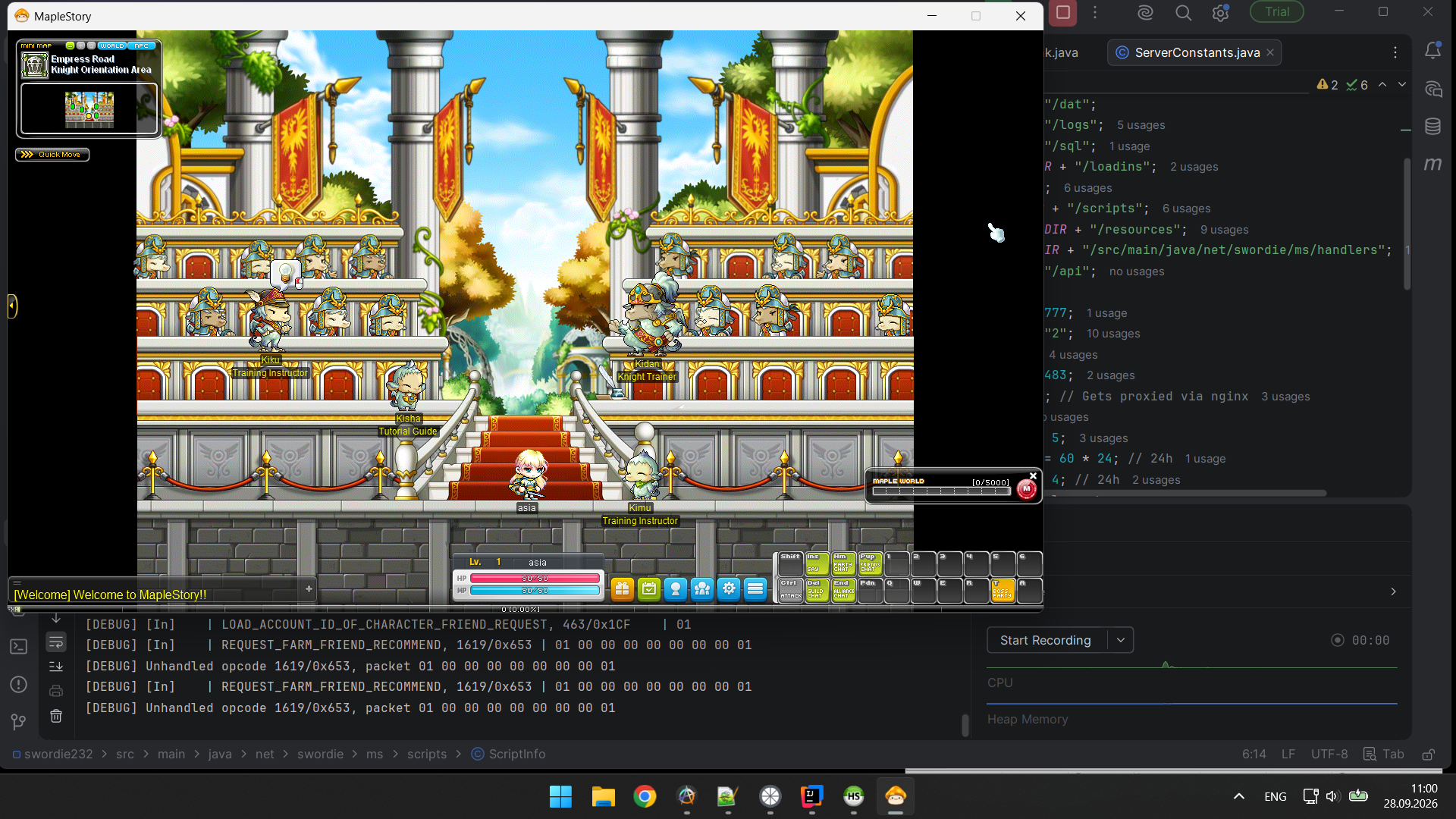Open the WORLD map tab in mini map
Screen dimensions: 1456x819
[112, 45]
